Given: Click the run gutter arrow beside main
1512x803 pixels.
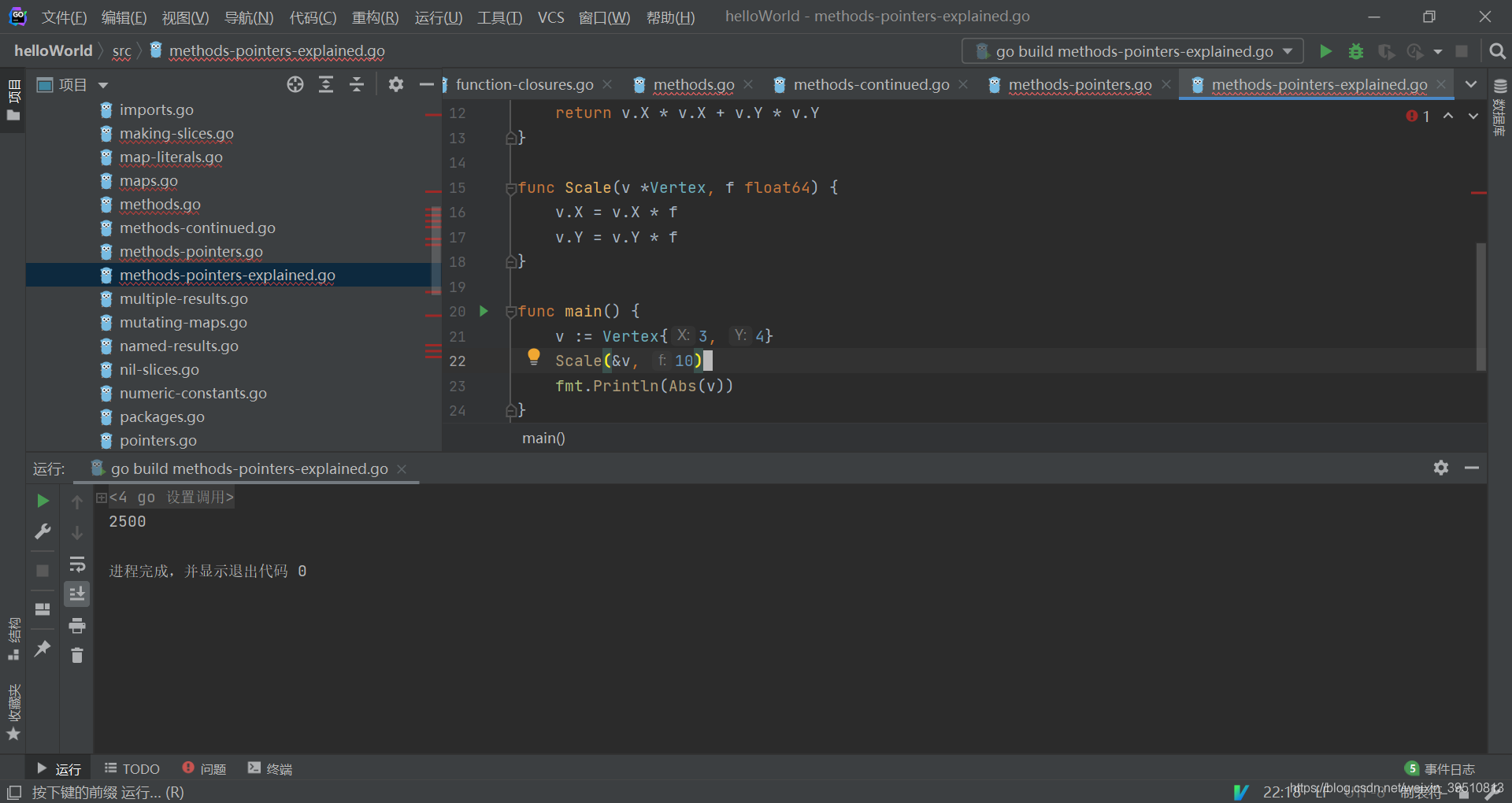Looking at the screenshot, I should [x=484, y=311].
